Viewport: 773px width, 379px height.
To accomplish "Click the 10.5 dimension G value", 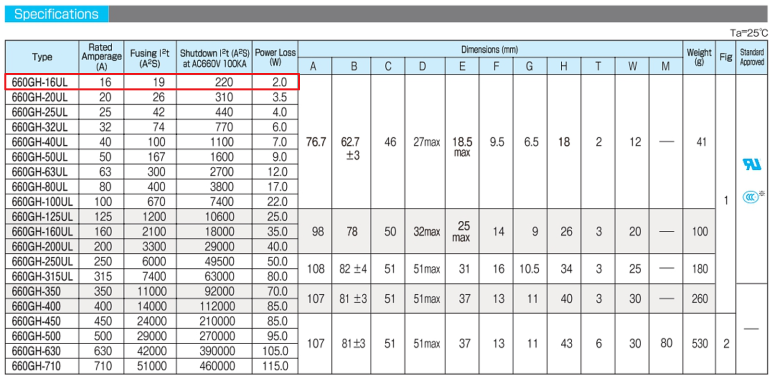I will (x=529, y=269).
